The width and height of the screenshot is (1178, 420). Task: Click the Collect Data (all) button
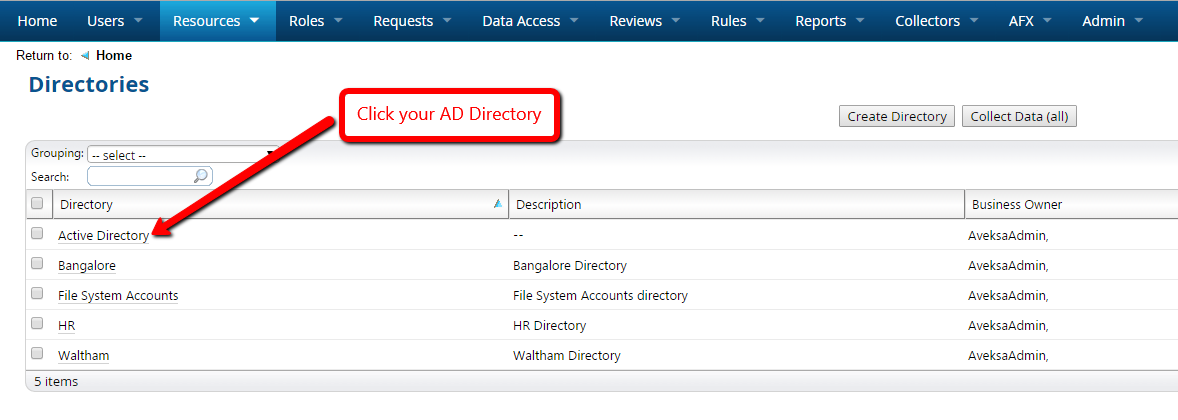tap(1018, 117)
